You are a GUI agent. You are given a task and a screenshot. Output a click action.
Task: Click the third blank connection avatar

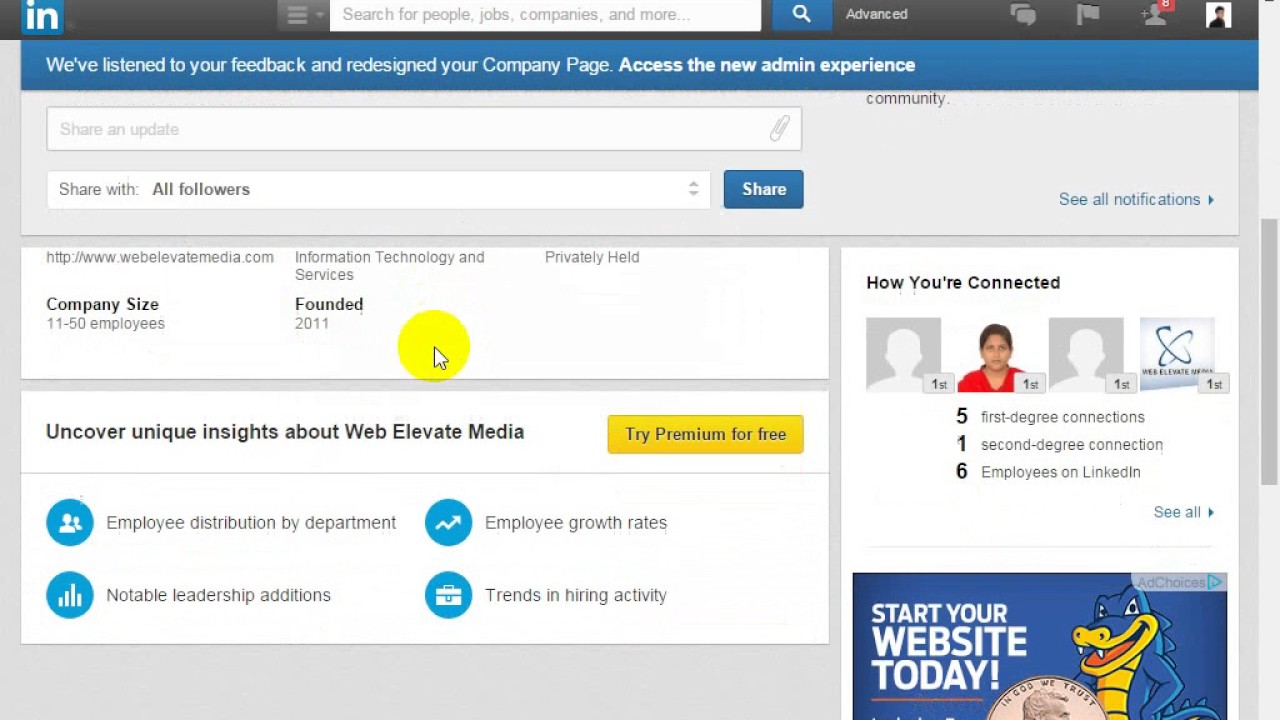pos(1086,355)
